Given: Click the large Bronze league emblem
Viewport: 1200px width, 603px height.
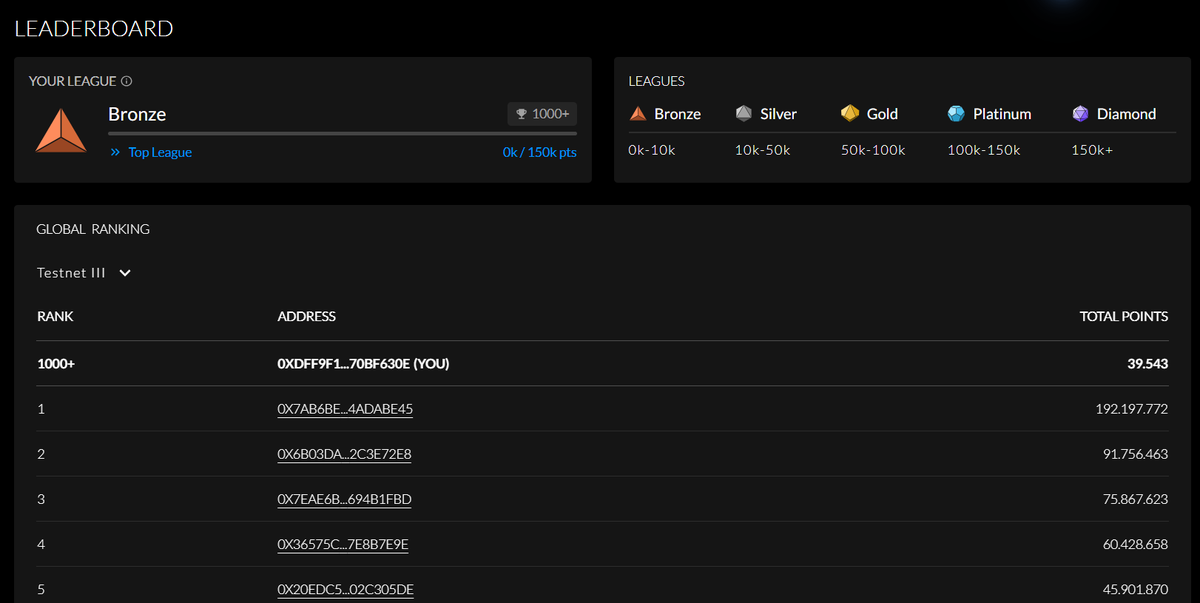Looking at the screenshot, I should pyautogui.click(x=61, y=131).
